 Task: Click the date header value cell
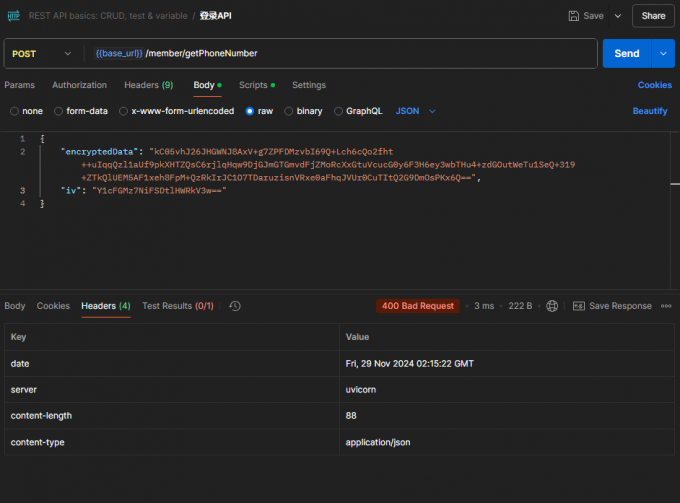pyautogui.click(x=507, y=364)
